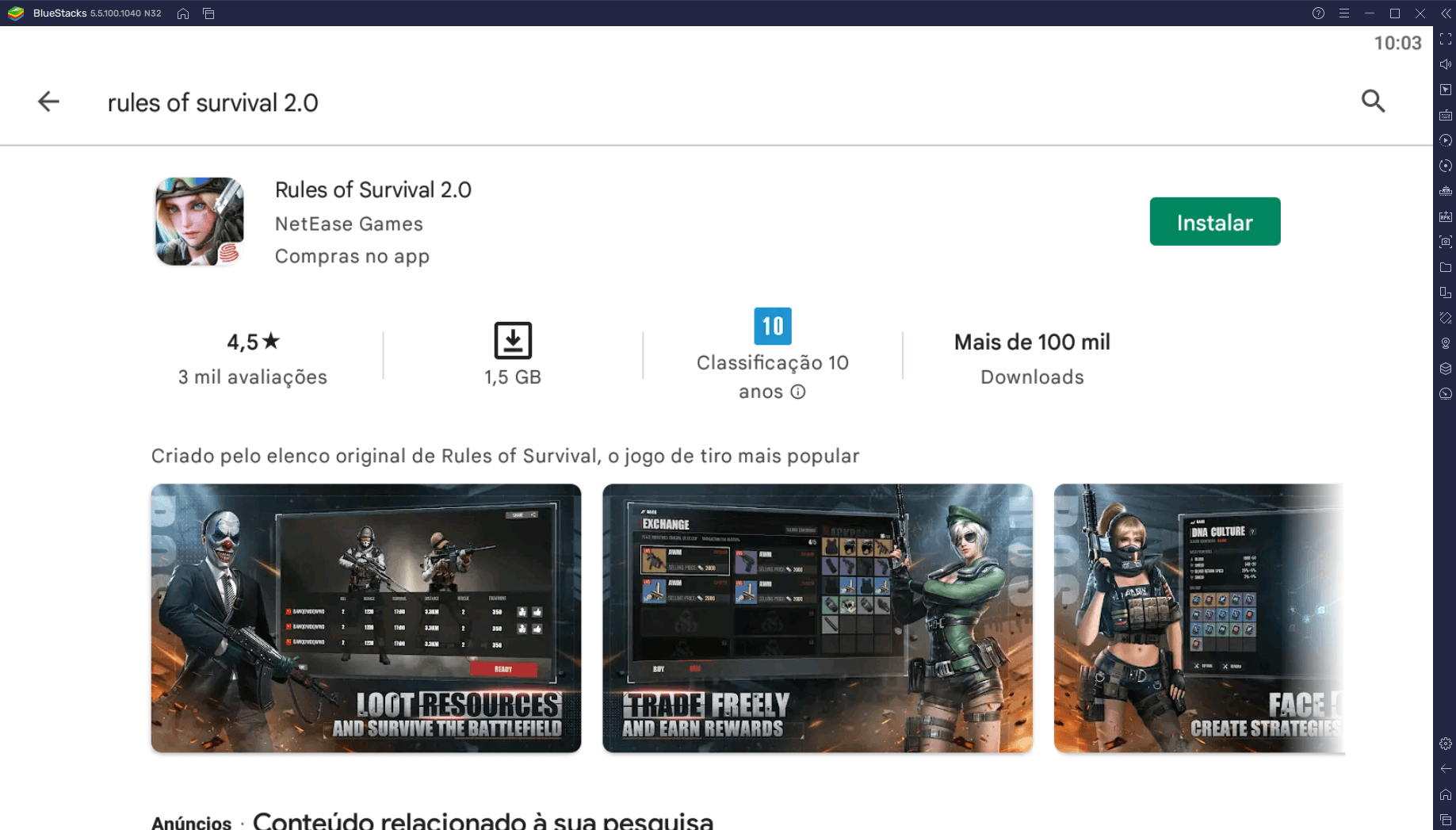Click the 'Anúncios' label
The height and width of the screenshot is (830, 1456).
click(x=191, y=823)
